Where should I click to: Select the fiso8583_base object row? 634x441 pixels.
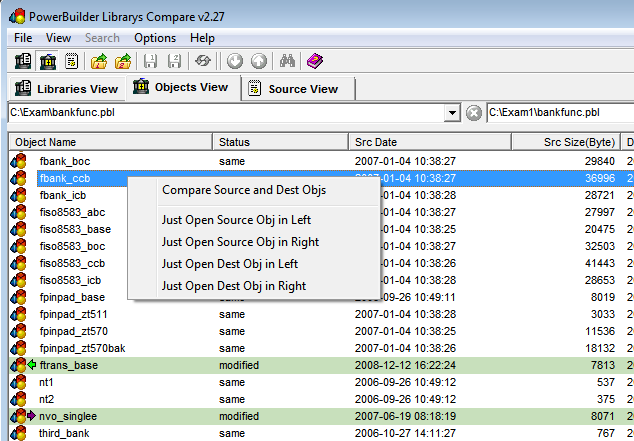pyautogui.click(x=321, y=229)
